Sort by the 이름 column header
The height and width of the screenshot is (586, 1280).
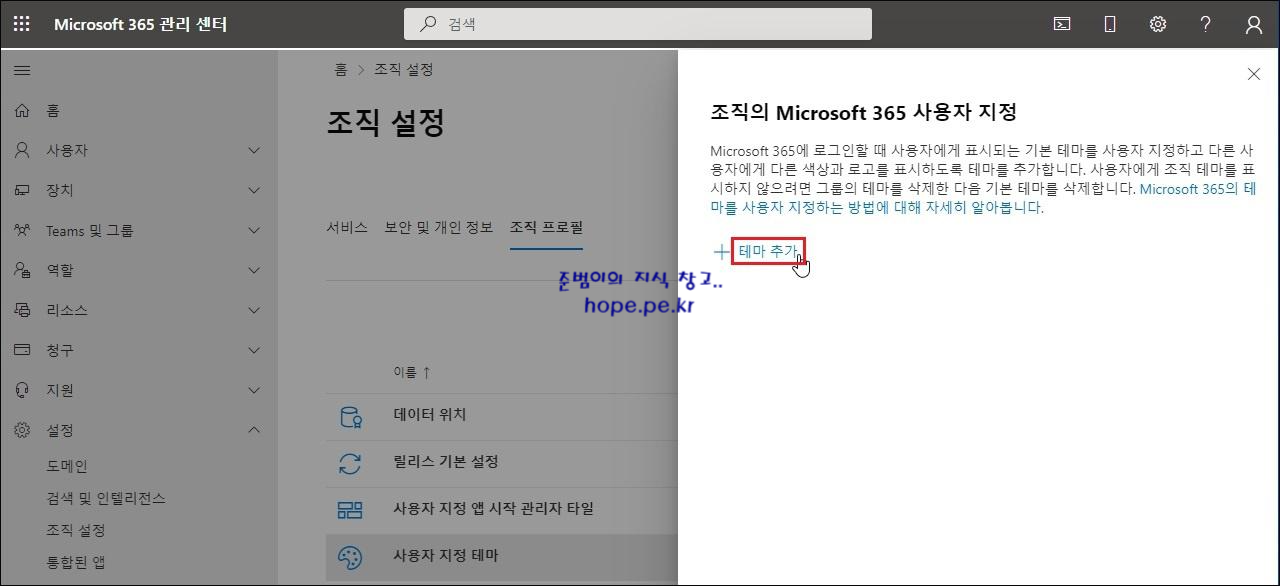point(412,372)
